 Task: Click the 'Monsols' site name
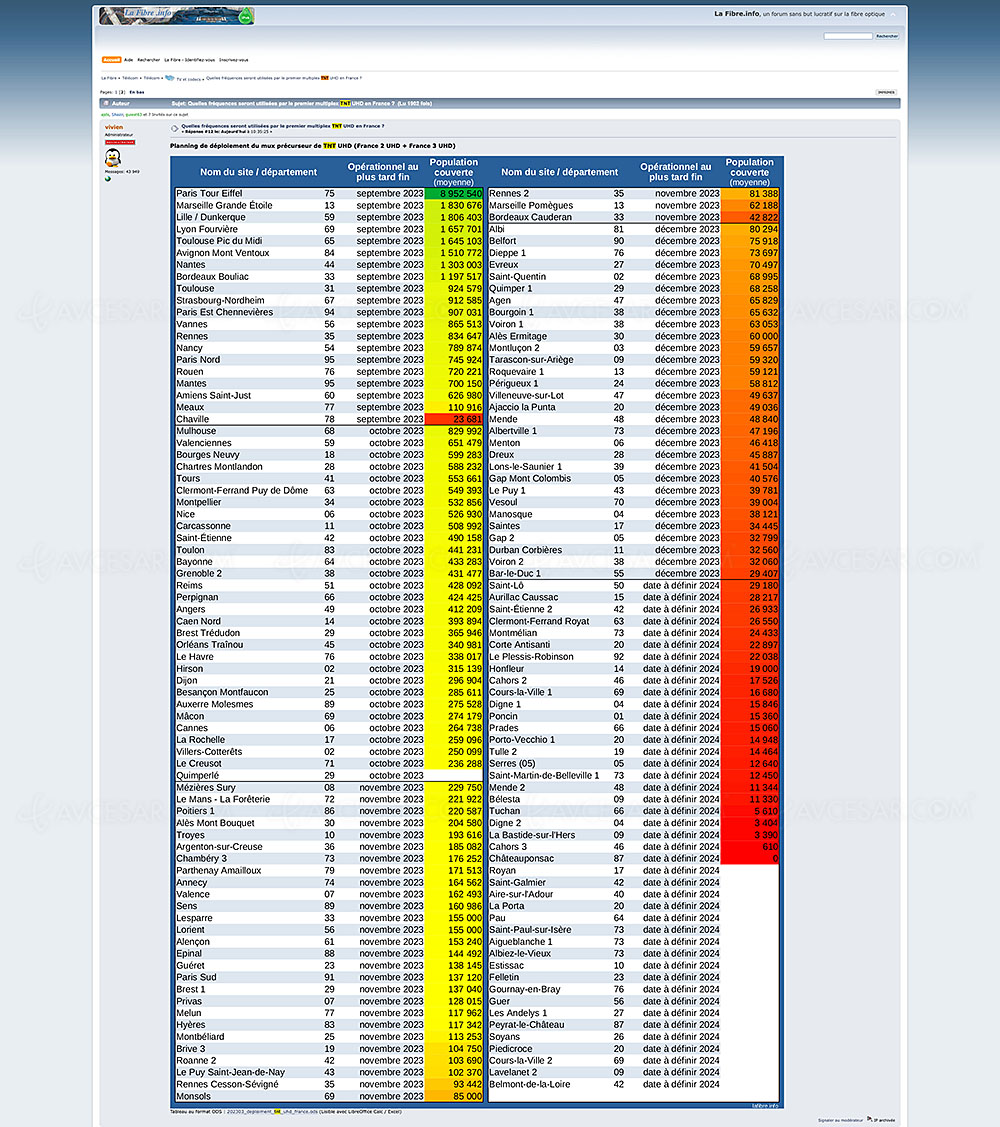point(193,1096)
